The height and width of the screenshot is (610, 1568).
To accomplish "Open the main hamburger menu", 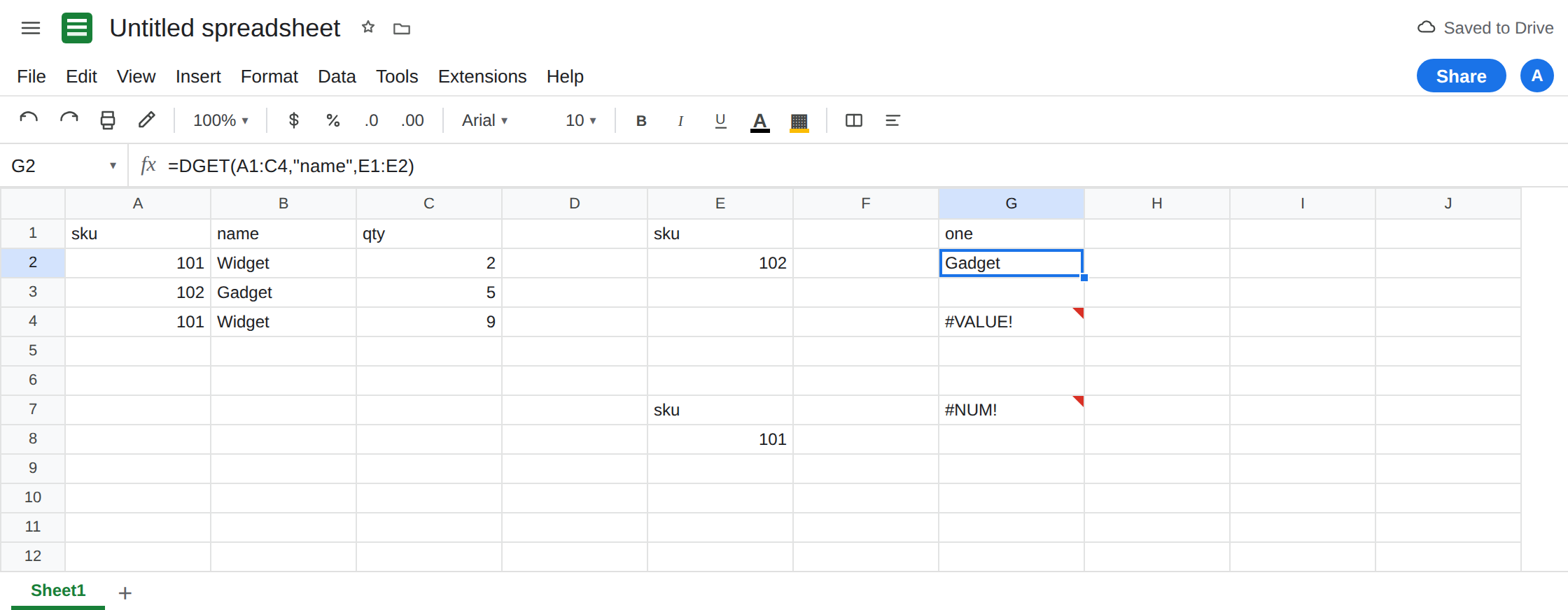I will pos(31,28).
